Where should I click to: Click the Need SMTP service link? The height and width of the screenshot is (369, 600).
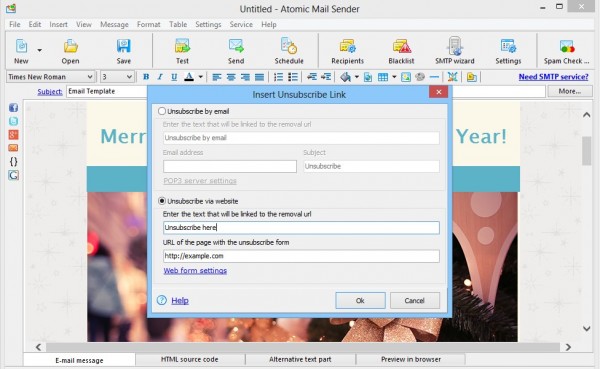coord(553,77)
